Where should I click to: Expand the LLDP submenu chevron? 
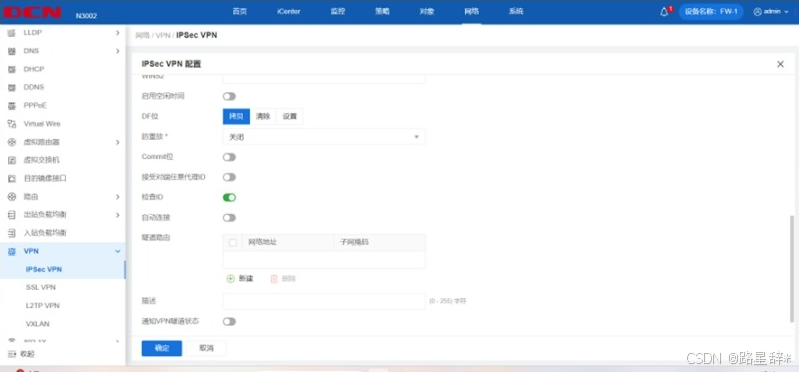tap(118, 33)
